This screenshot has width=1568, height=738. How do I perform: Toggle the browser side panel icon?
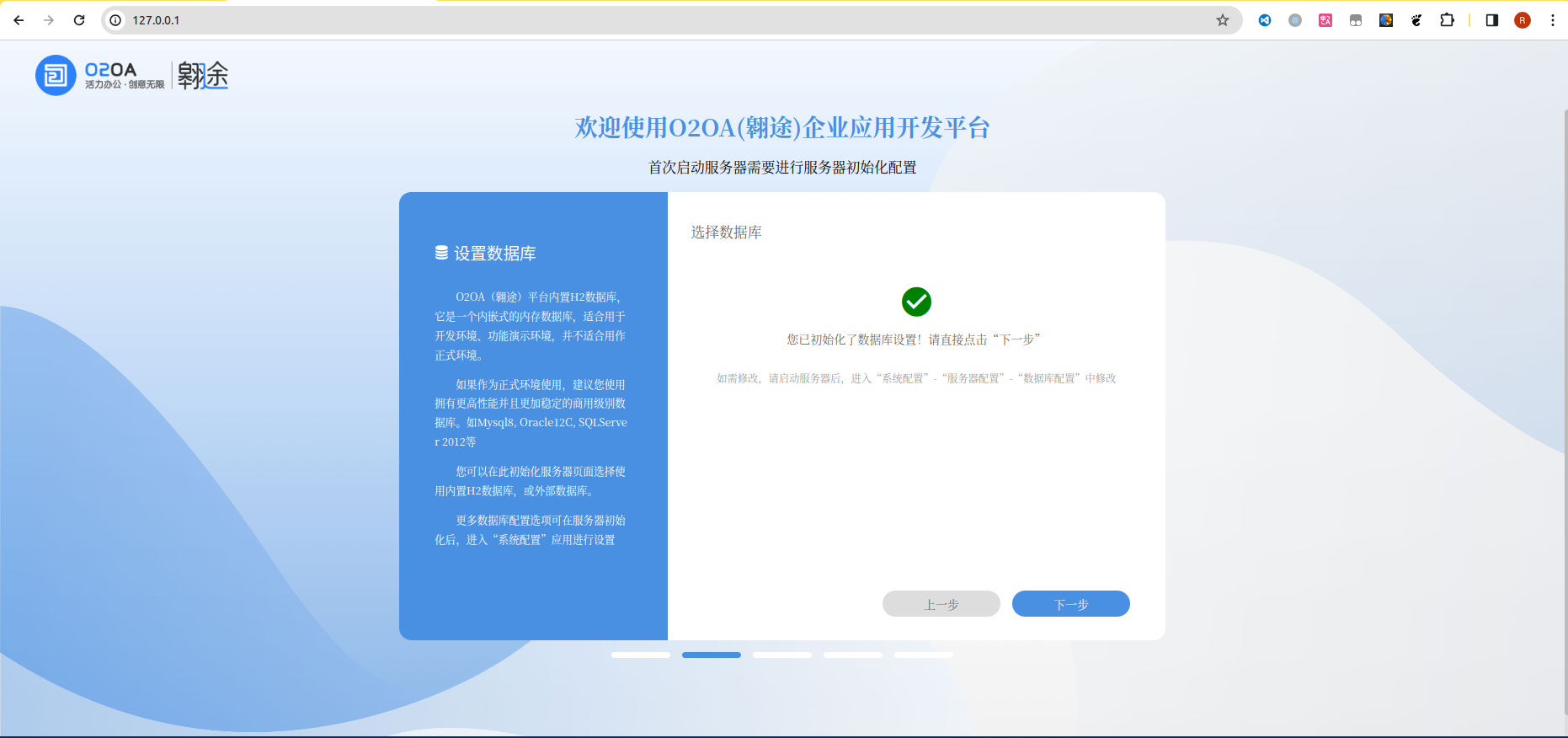click(1492, 20)
